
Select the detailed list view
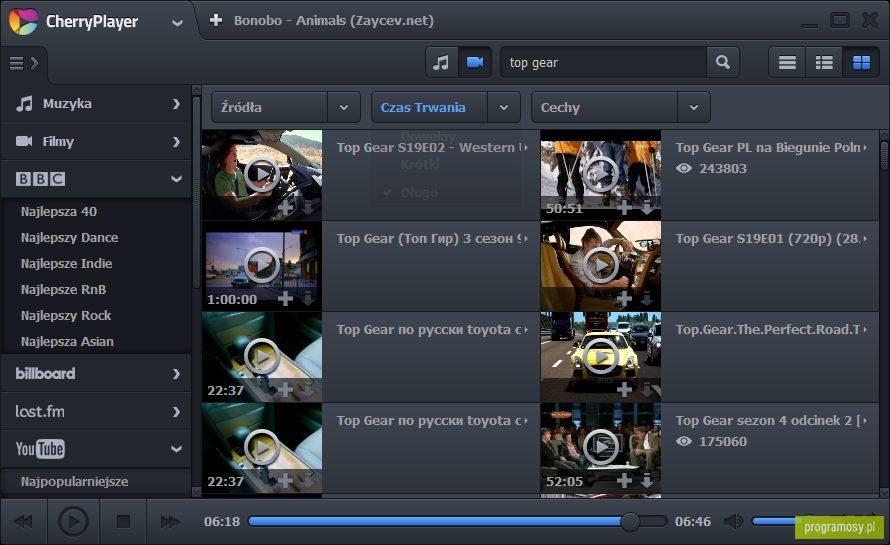824,62
